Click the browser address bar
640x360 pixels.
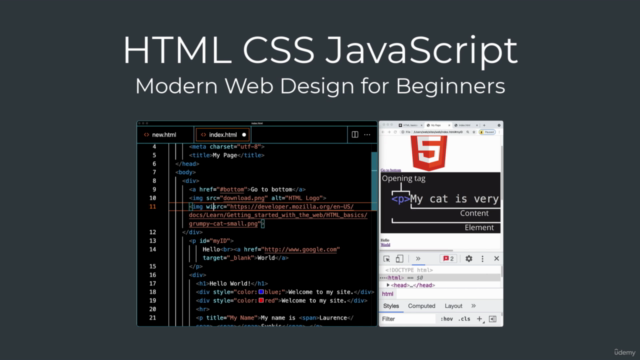point(439,132)
